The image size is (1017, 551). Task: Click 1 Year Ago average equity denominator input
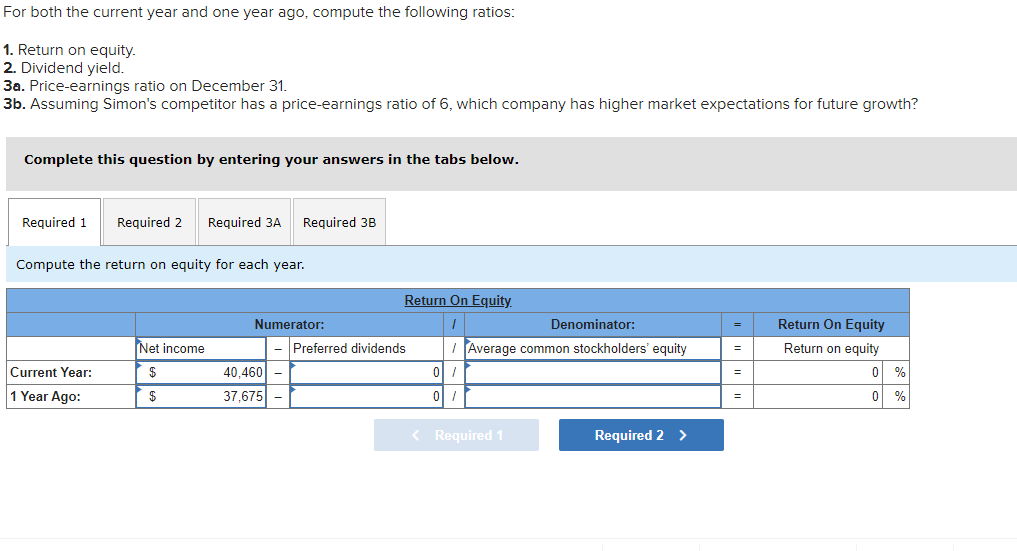pos(593,396)
